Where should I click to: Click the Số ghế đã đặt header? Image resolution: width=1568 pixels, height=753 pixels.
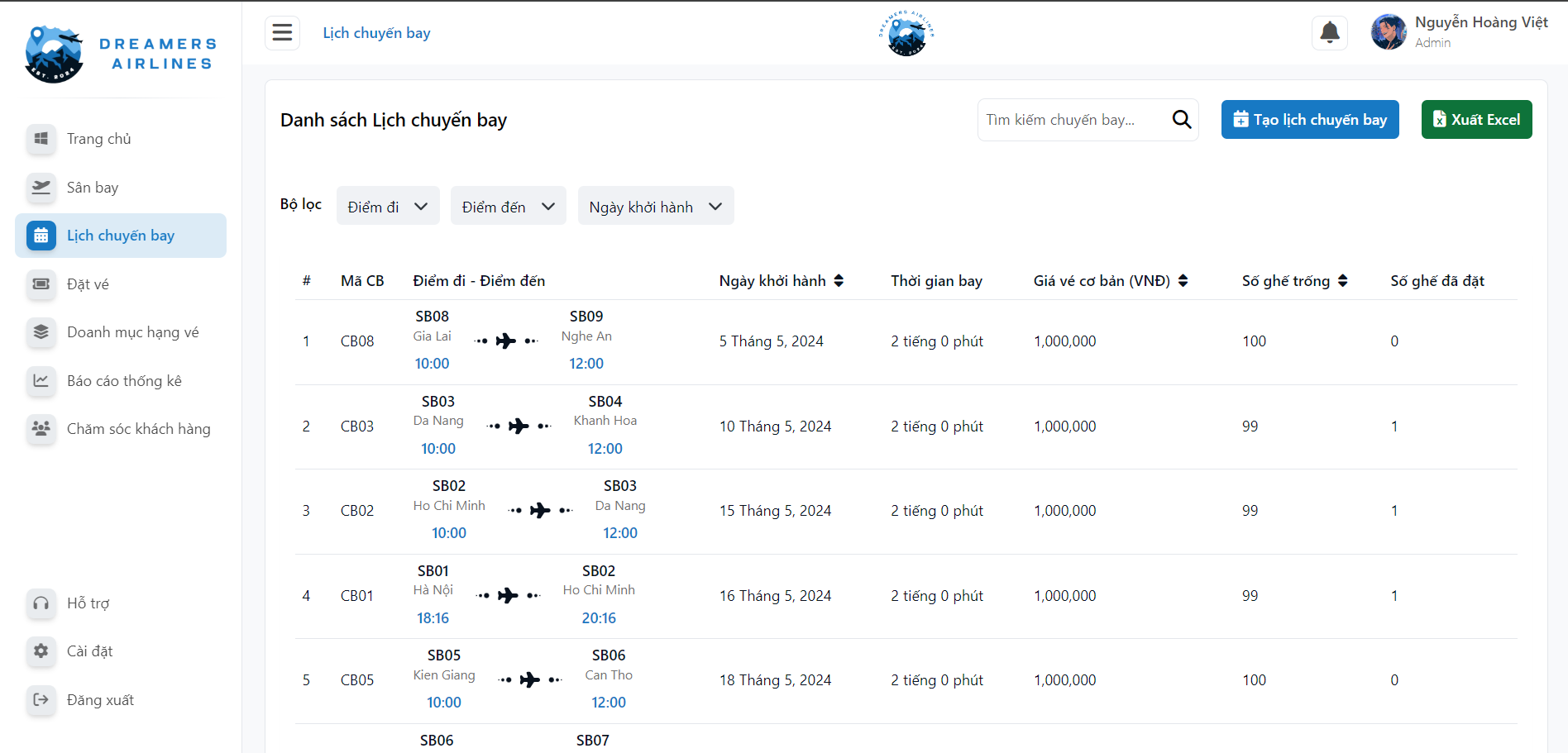coord(1437,281)
